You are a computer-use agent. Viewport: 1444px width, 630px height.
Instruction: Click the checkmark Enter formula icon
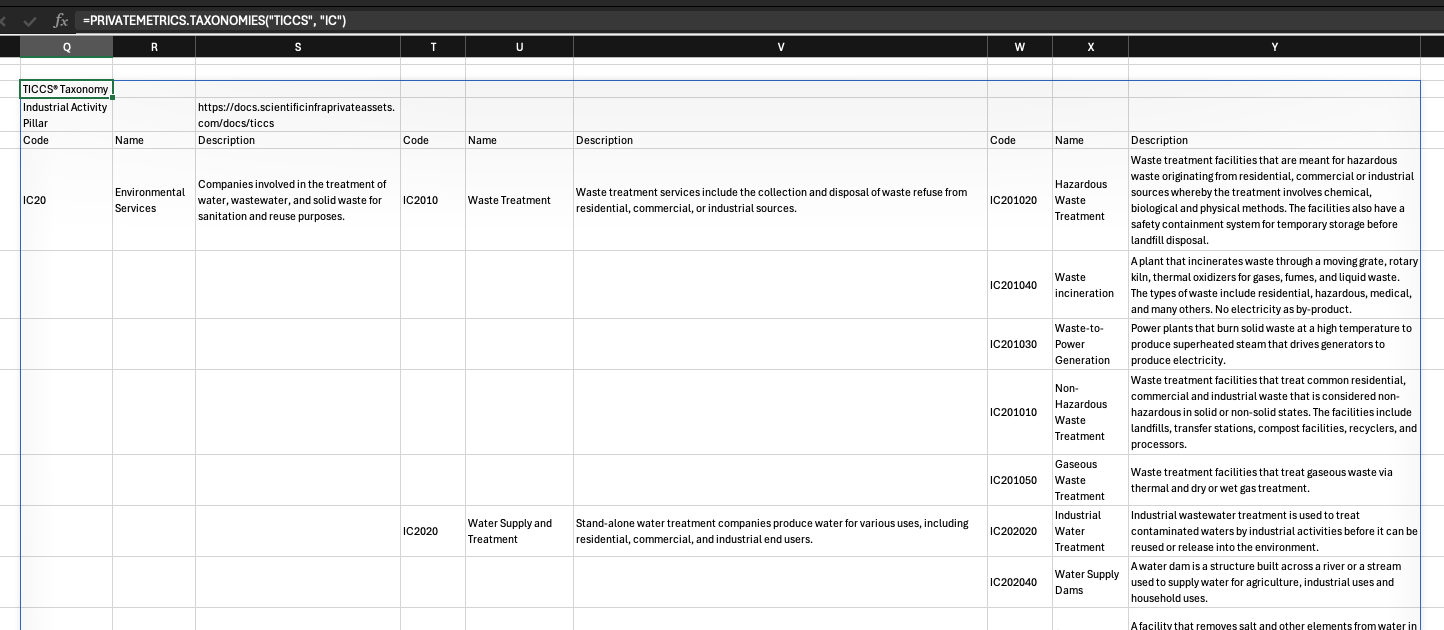(x=29, y=20)
